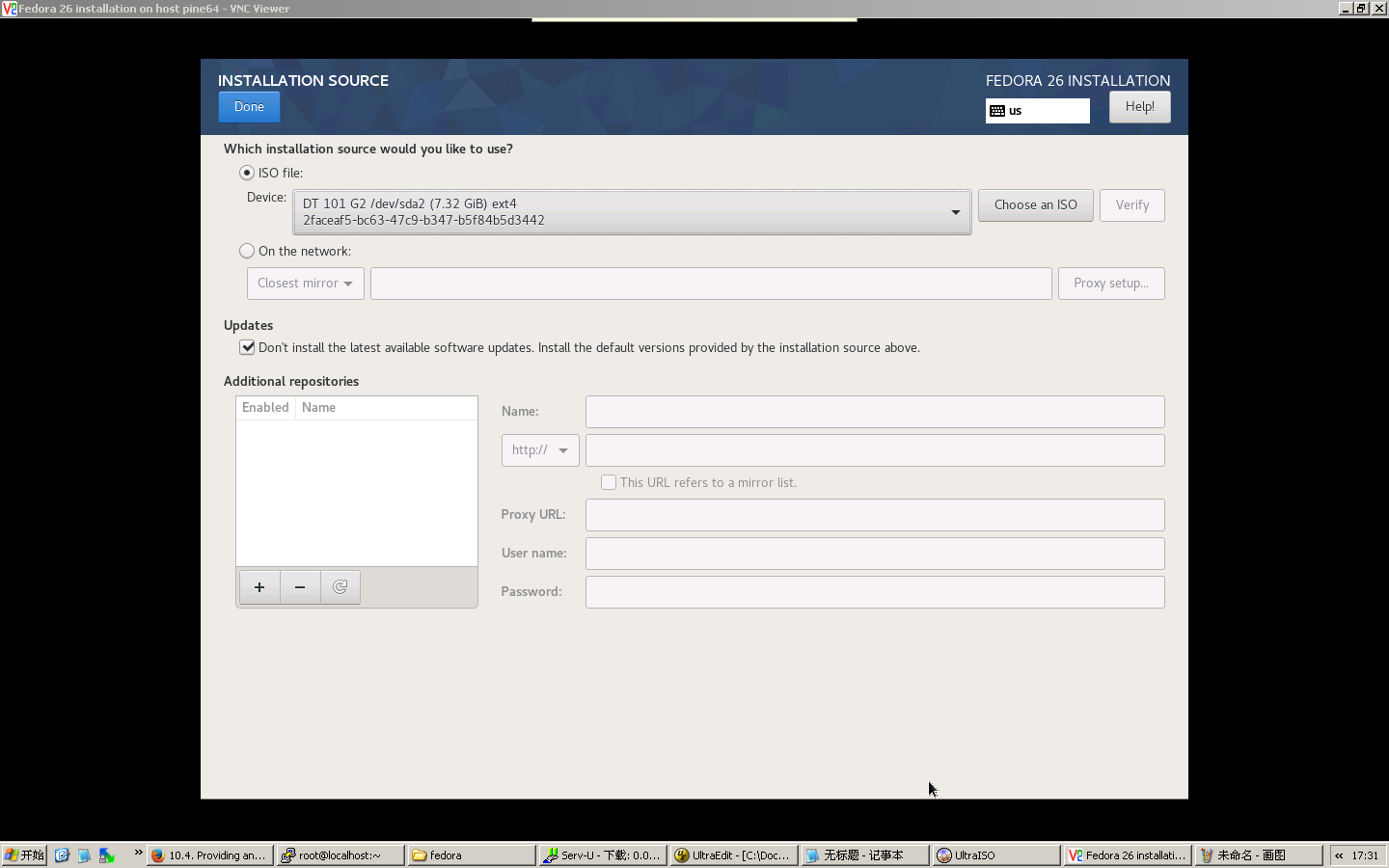The image size is (1389, 868).
Task: Expand the 'Closest mirror' dropdown
Action: tap(305, 284)
